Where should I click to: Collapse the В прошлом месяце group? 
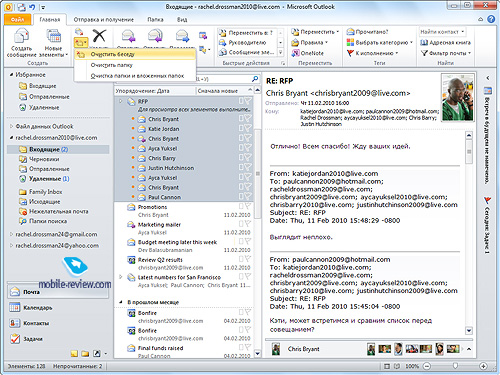coord(121,302)
